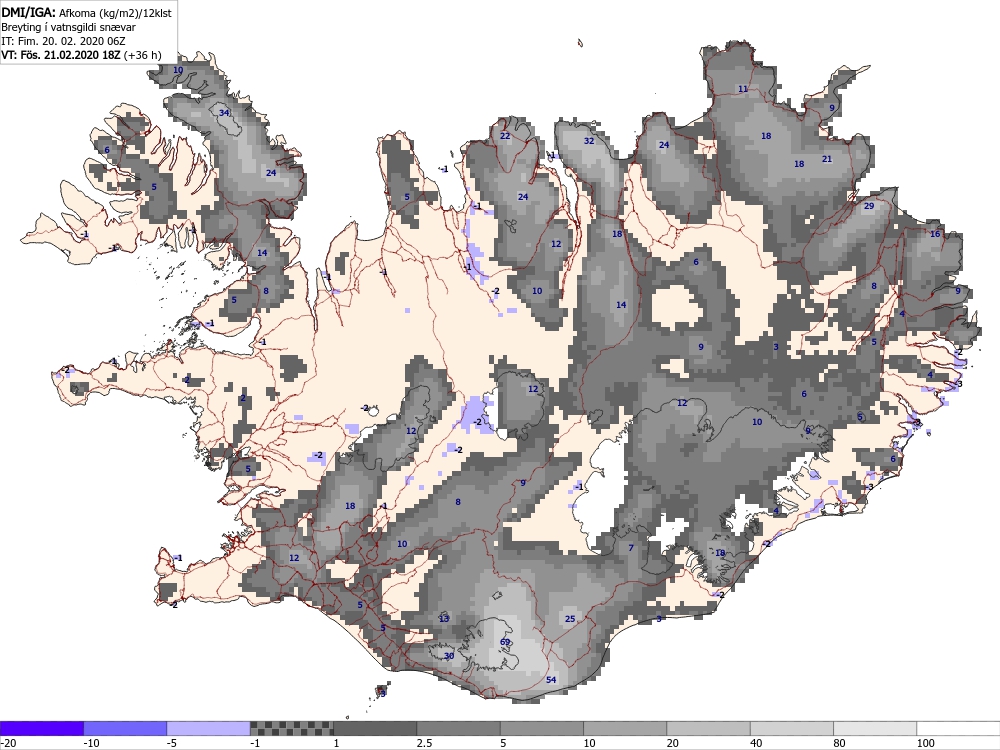
Task: Click the value 54 near the south coast
Action: (x=551, y=680)
